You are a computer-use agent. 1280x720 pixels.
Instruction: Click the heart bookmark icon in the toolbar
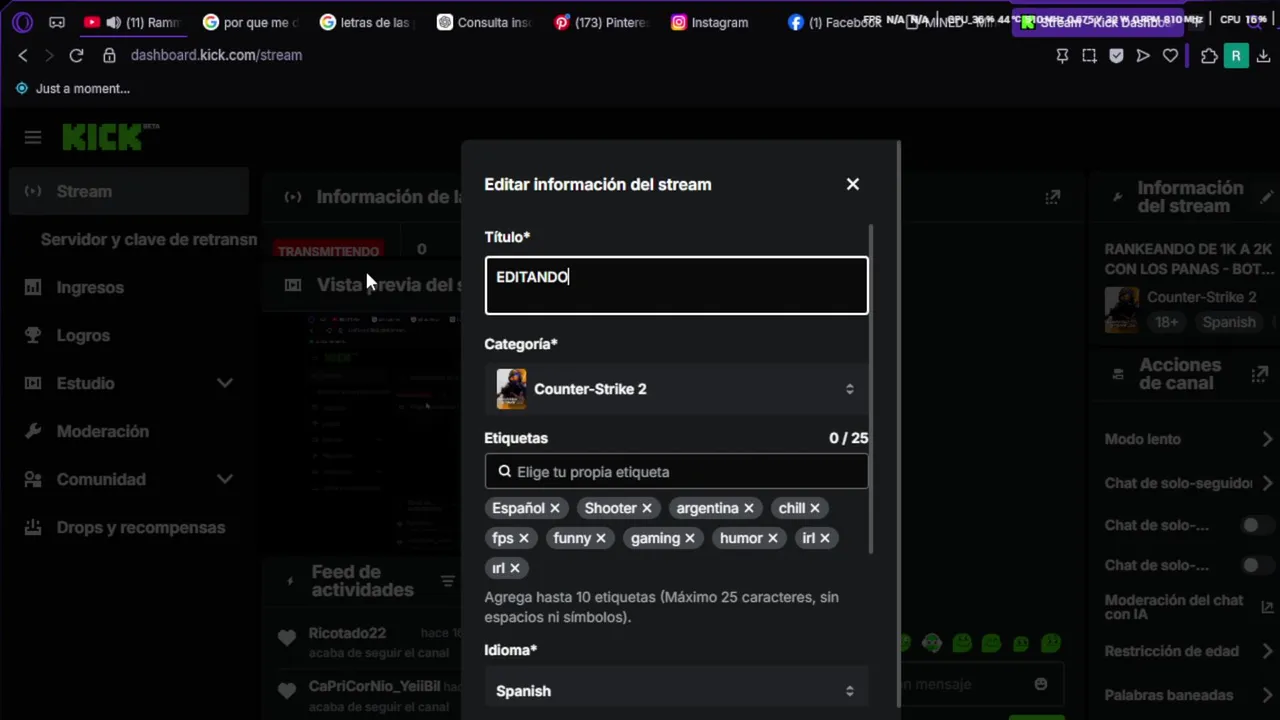[1170, 56]
